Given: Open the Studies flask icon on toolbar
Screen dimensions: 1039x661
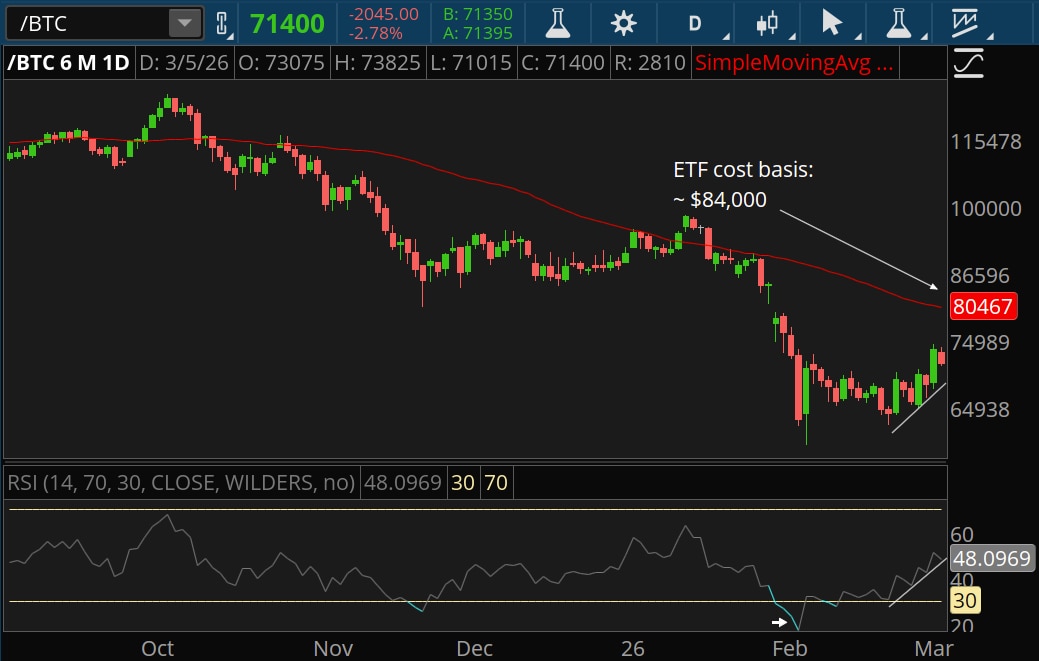Looking at the screenshot, I should point(557,23).
